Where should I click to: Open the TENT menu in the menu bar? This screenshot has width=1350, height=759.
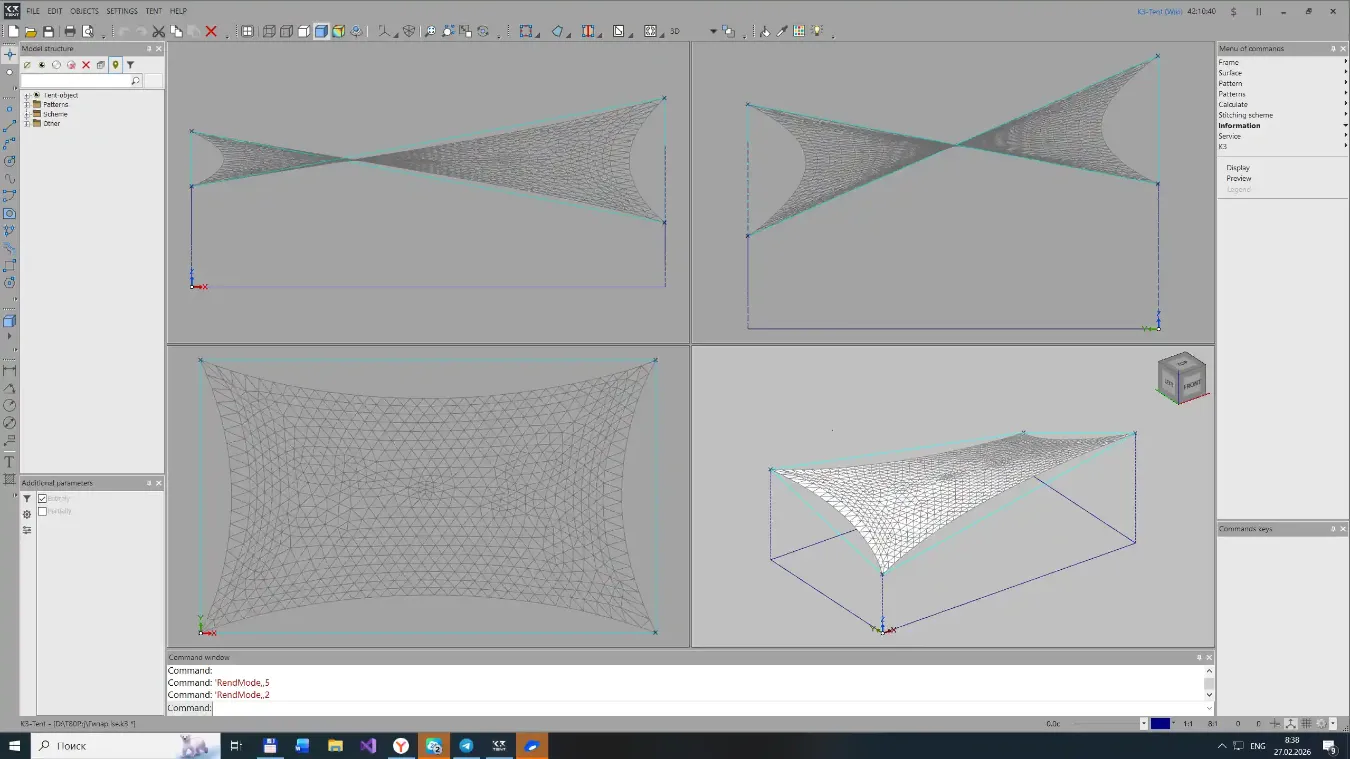pos(153,11)
